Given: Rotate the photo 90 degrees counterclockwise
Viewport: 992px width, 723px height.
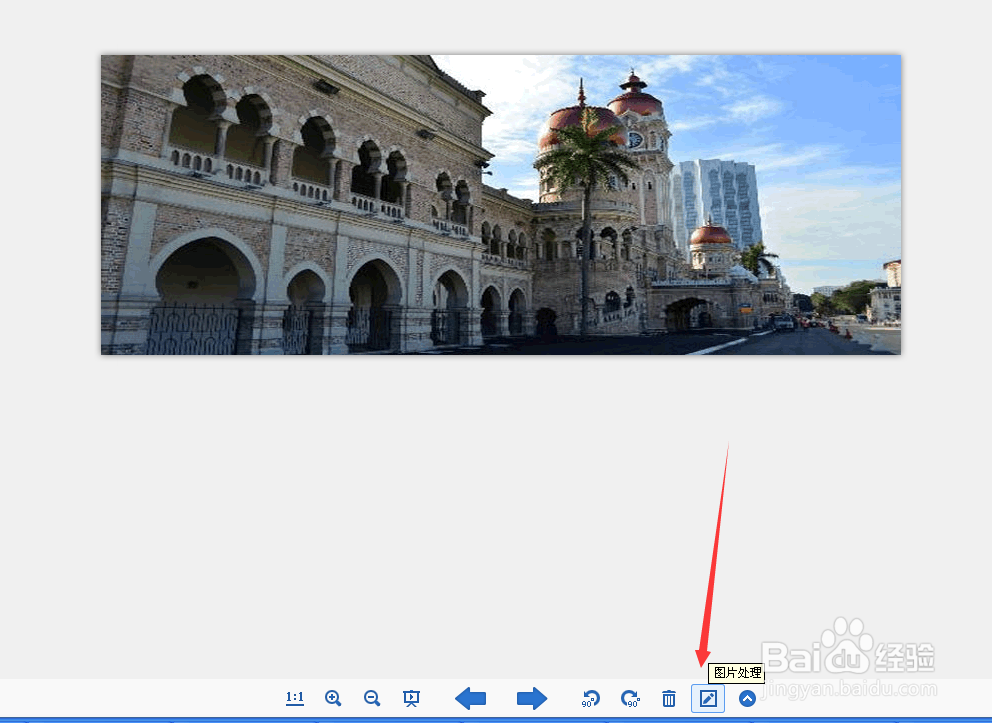Looking at the screenshot, I should pos(590,699).
